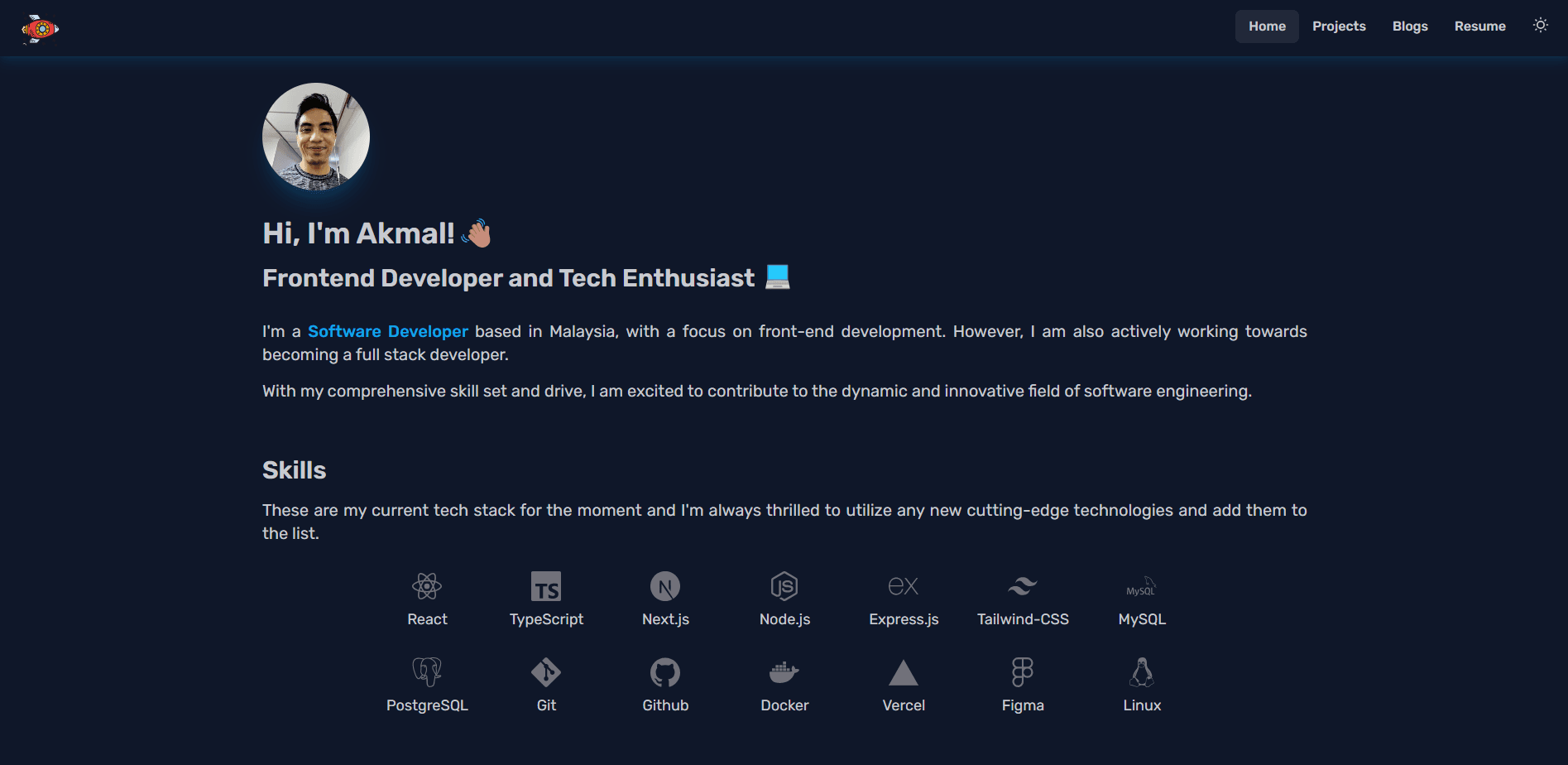Screen dimensions: 1568x765
Task: Click the Docker whale icon
Action: click(784, 672)
